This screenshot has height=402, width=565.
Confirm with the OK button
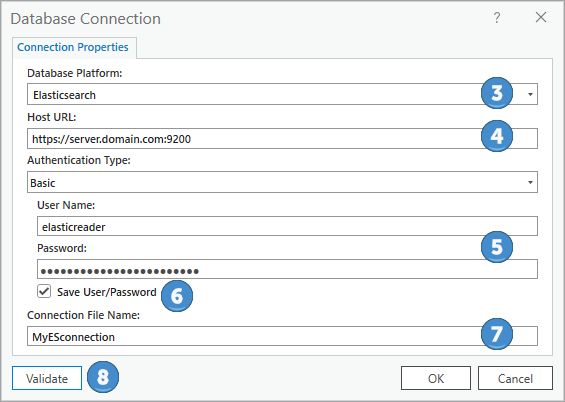[x=436, y=378]
